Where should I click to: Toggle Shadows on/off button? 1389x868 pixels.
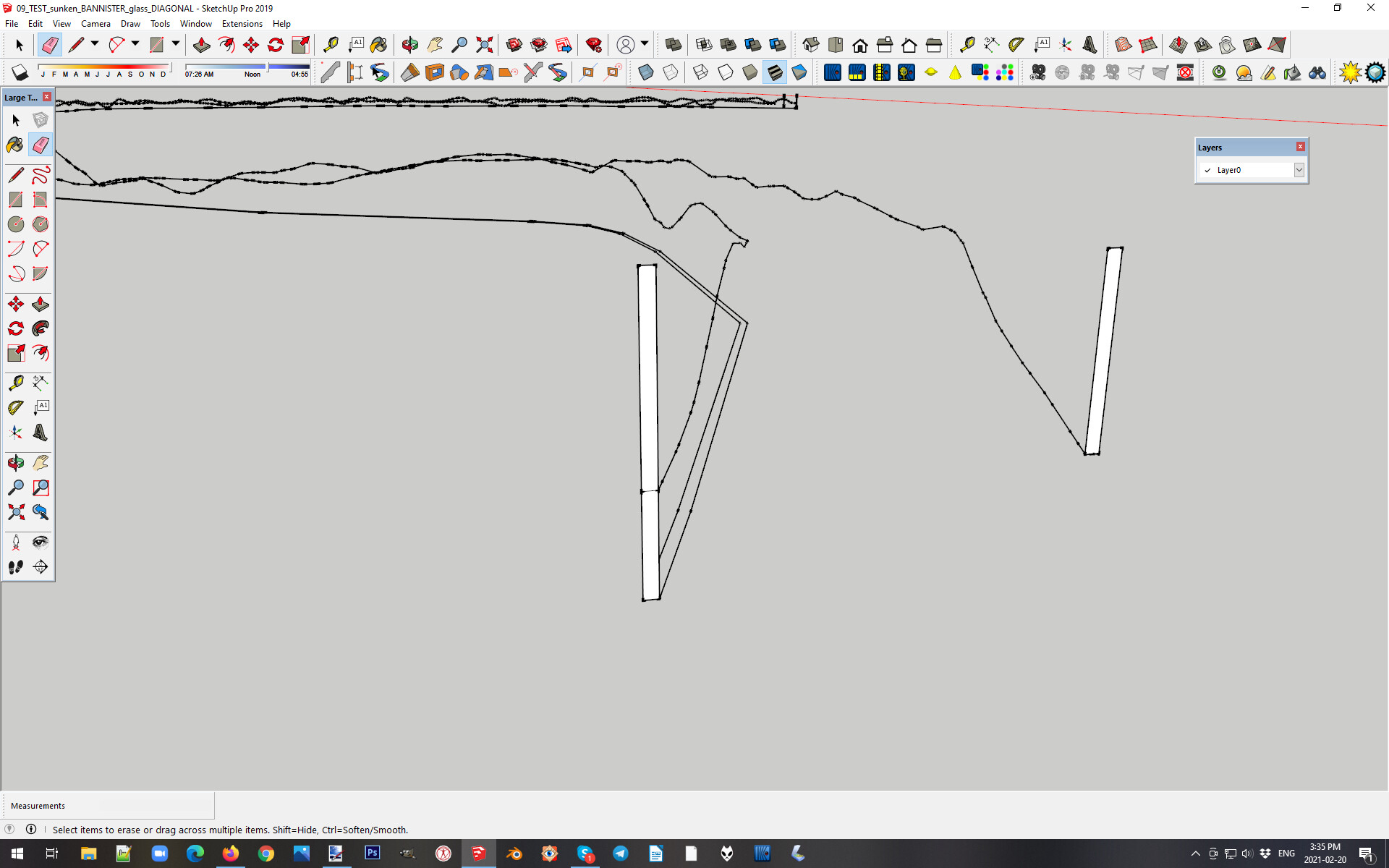pyautogui.click(x=20, y=72)
